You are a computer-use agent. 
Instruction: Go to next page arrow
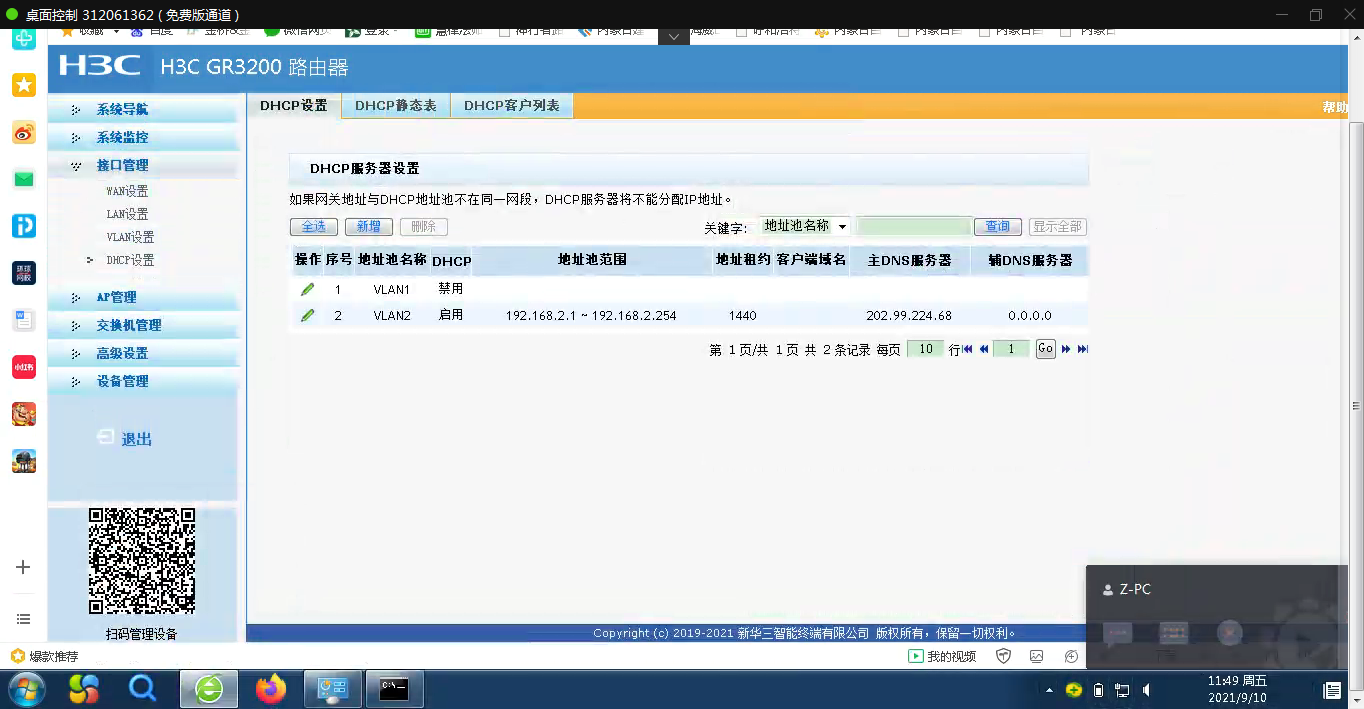point(1066,349)
